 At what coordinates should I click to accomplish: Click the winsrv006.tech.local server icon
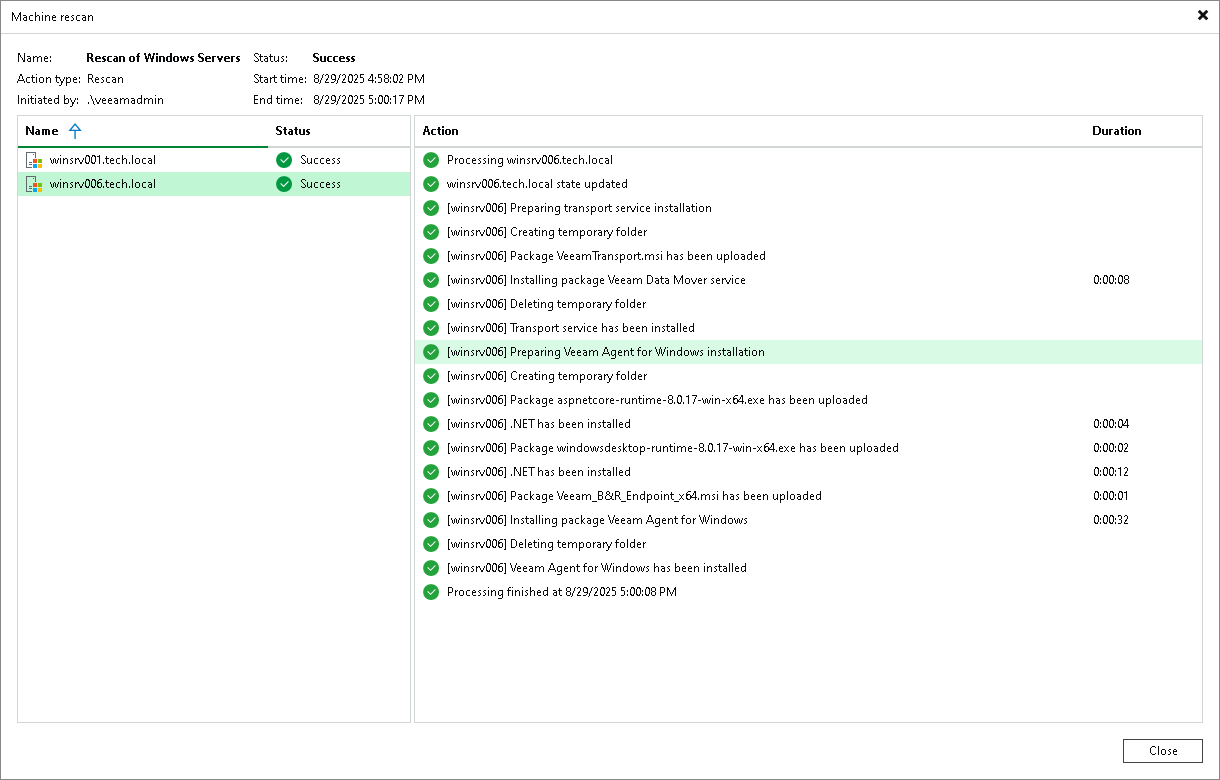pyautogui.click(x=33, y=184)
